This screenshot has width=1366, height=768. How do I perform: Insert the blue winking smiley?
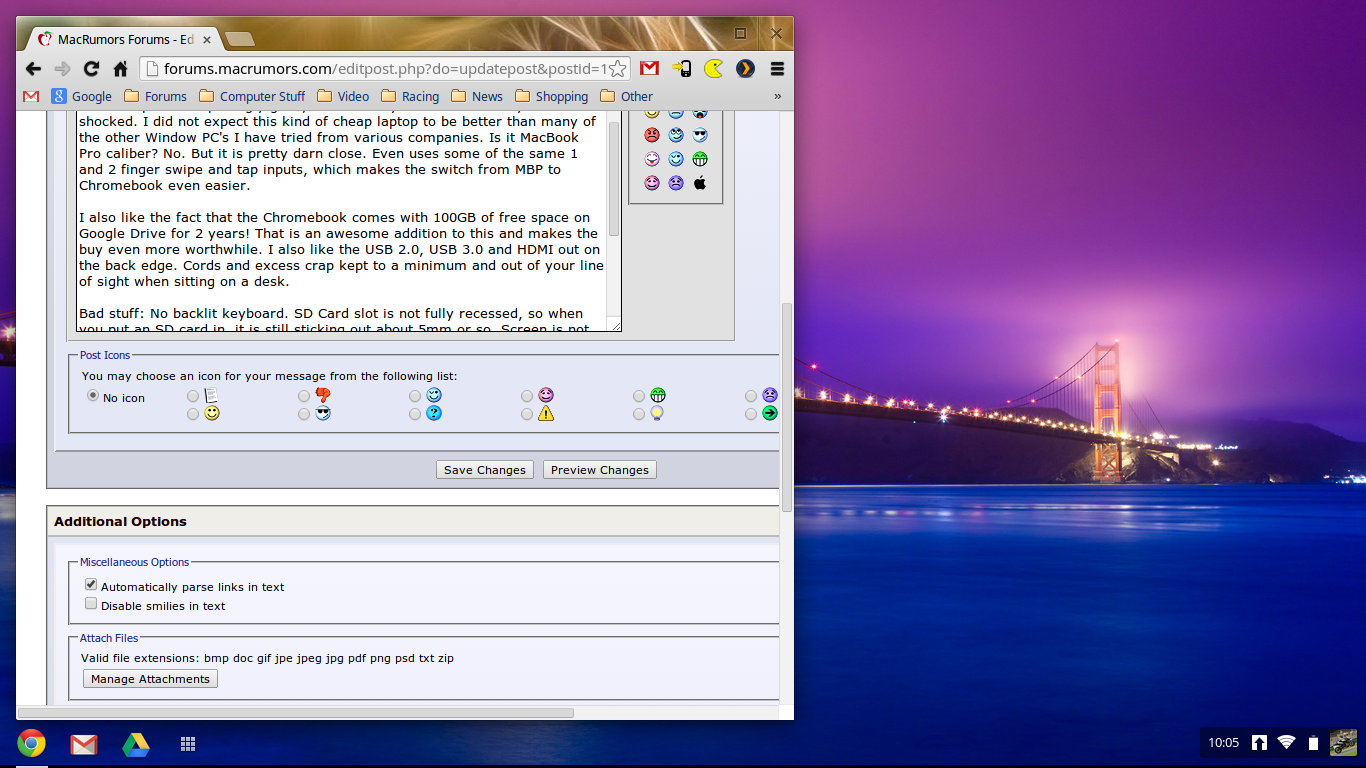(676, 159)
